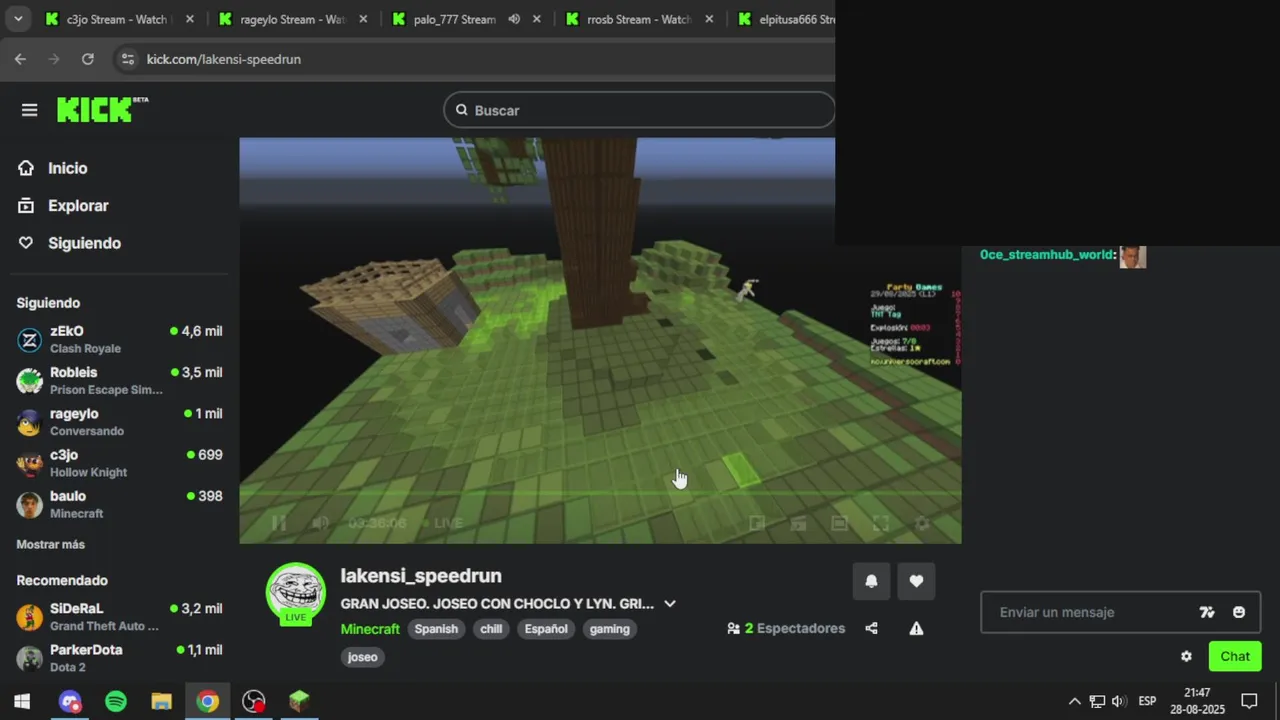Screen dimensions: 1280x720
Task: Follow channel with the heart button
Action: tap(916, 581)
